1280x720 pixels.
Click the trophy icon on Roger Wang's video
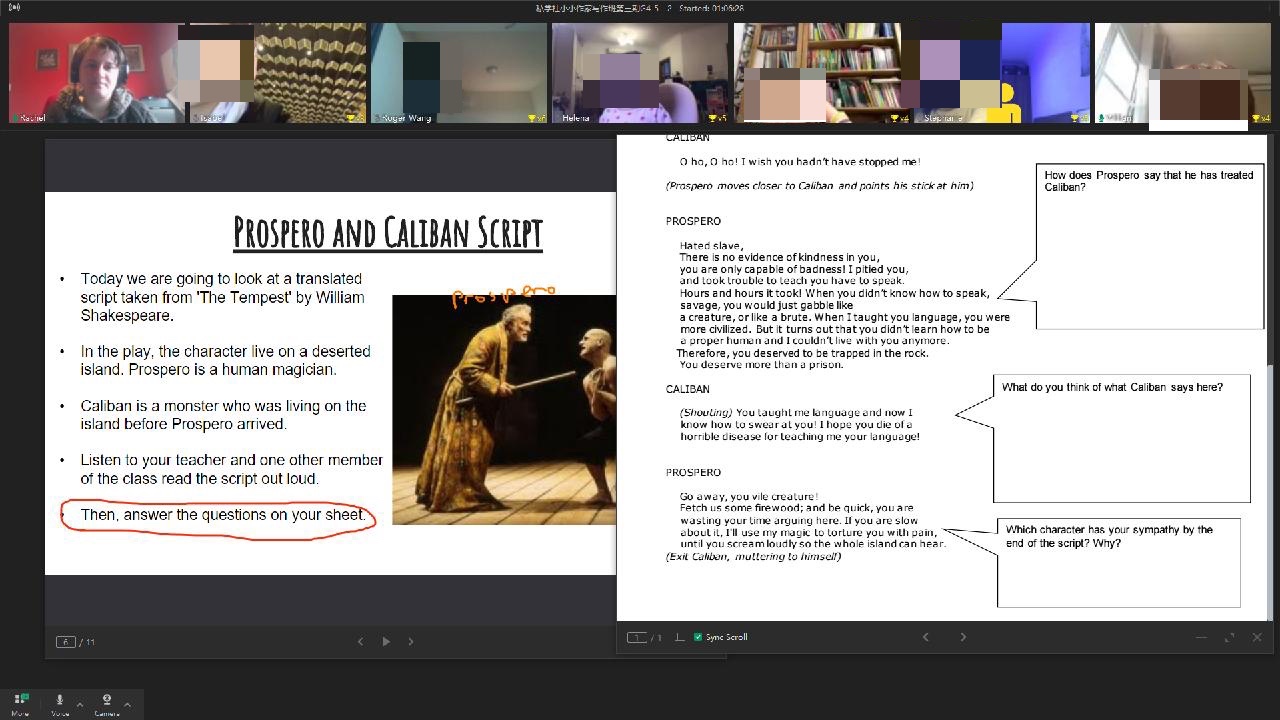(x=534, y=118)
